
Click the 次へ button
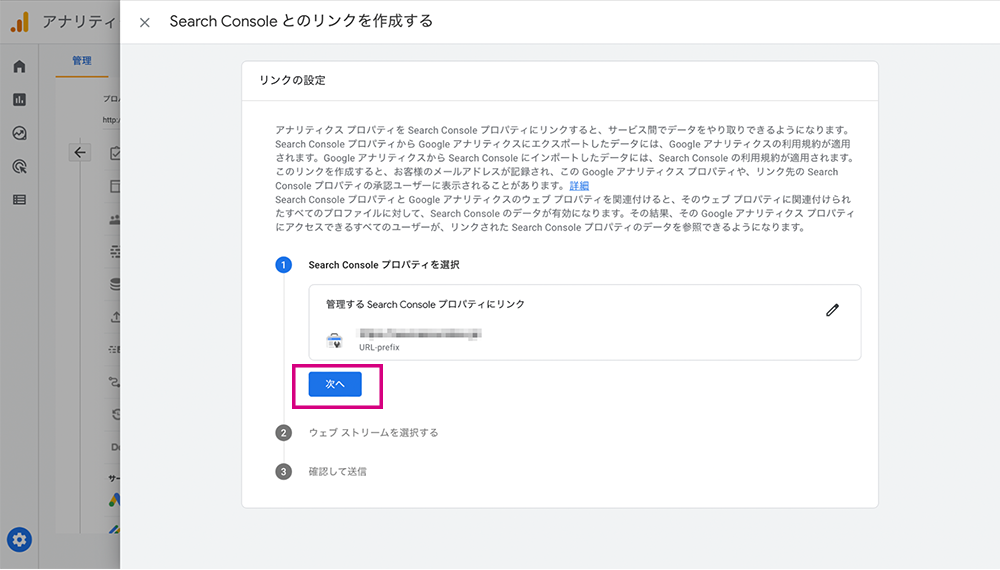(335, 384)
